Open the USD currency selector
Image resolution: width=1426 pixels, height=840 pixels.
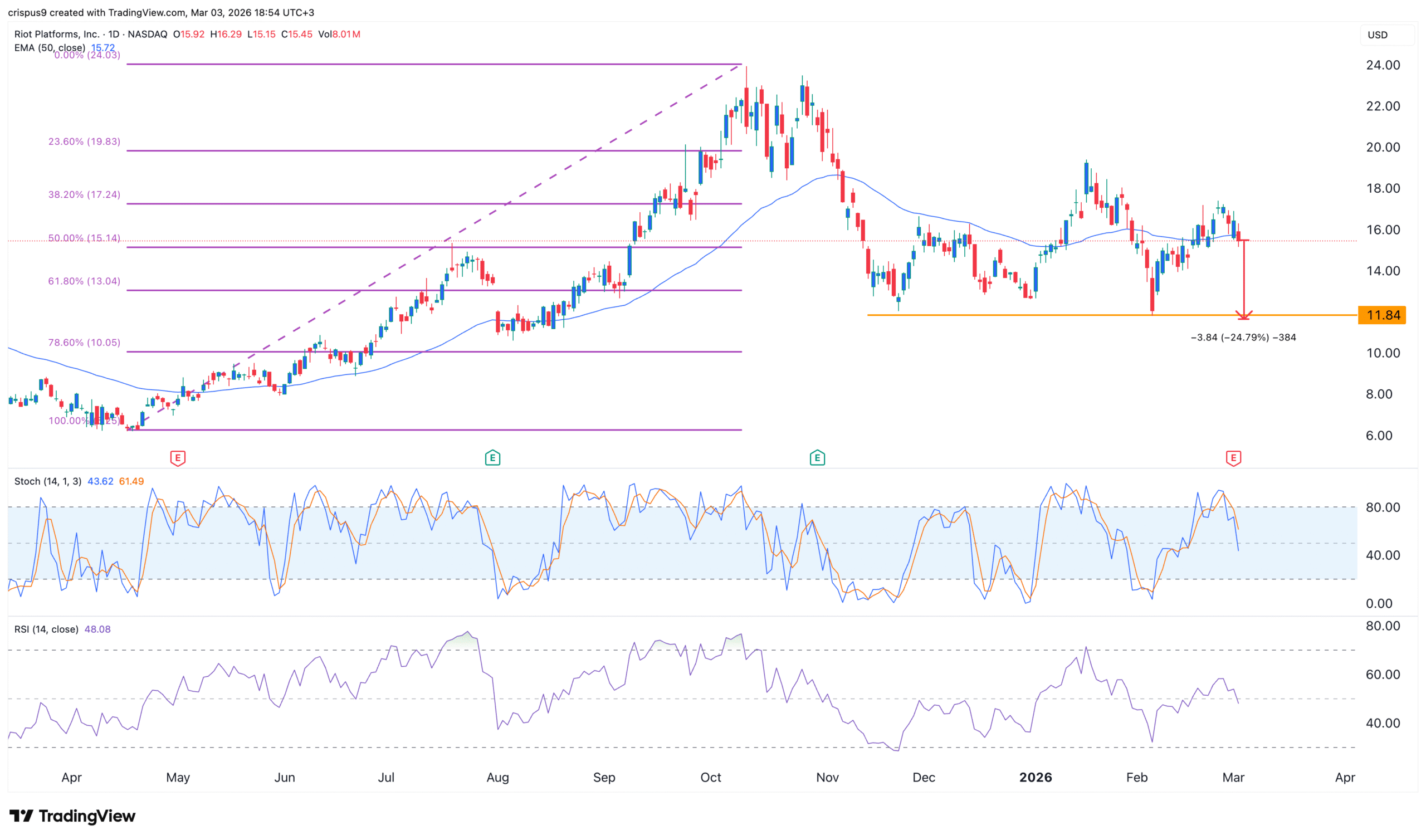[1378, 35]
